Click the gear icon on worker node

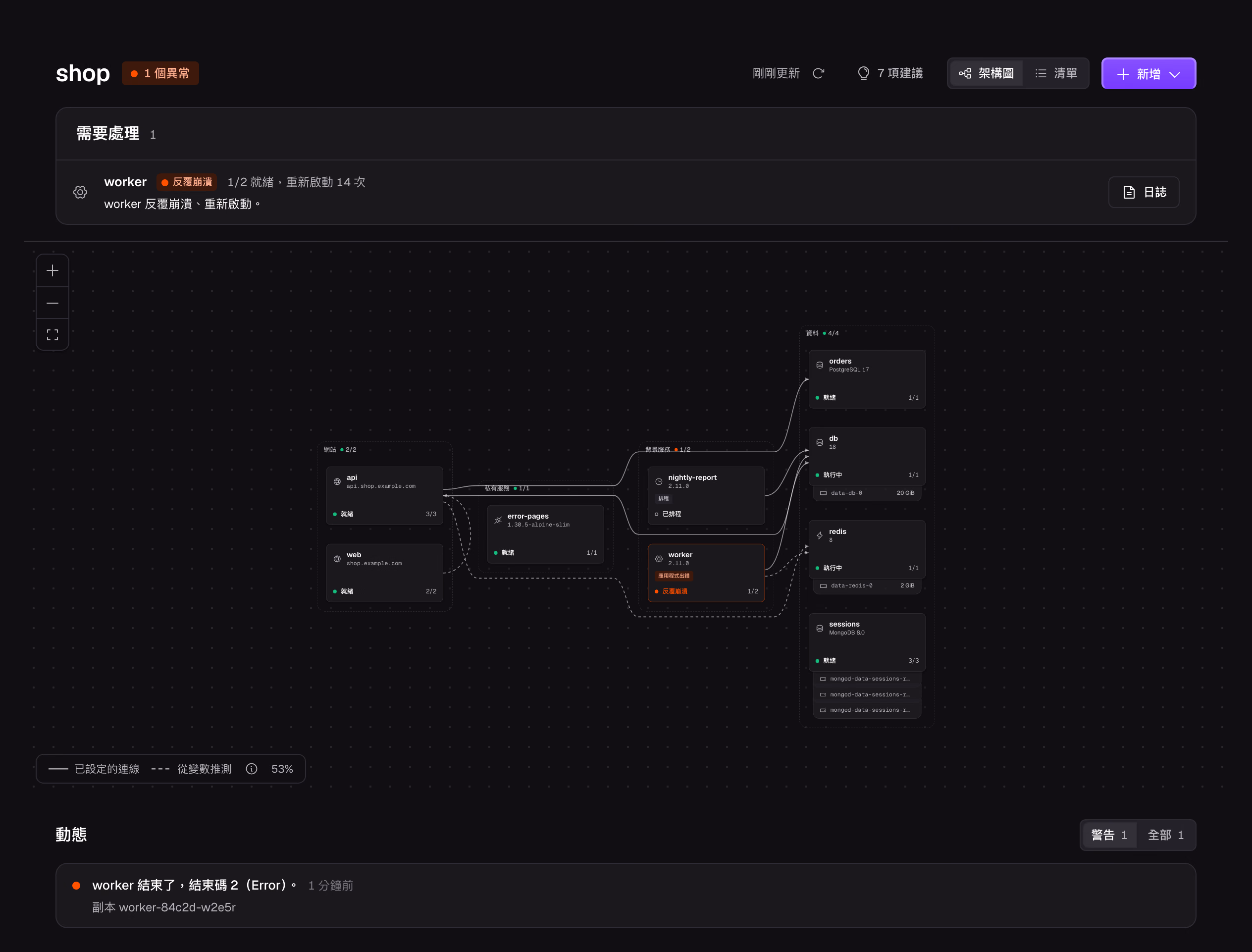tap(659, 559)
